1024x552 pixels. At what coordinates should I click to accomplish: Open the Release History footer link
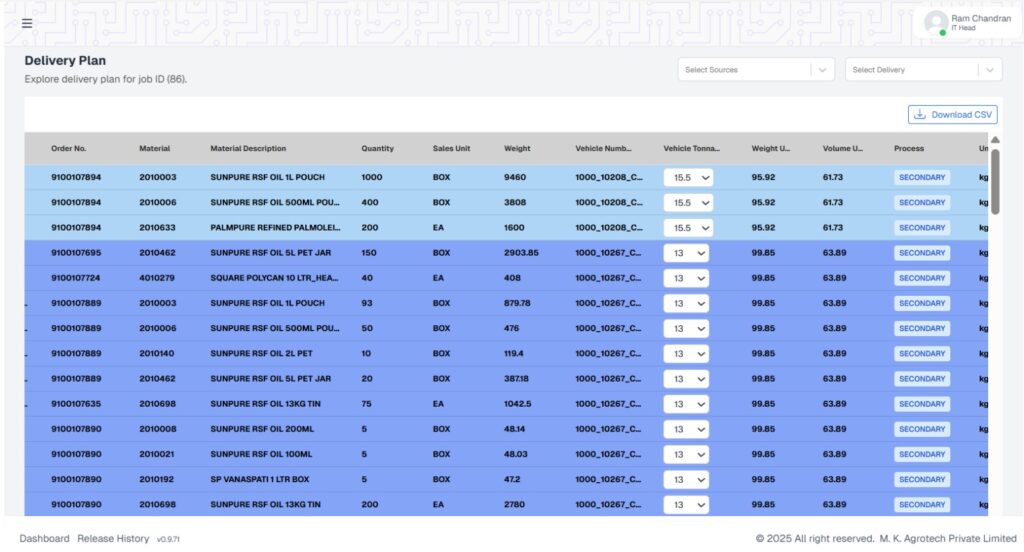click(113, 538)
